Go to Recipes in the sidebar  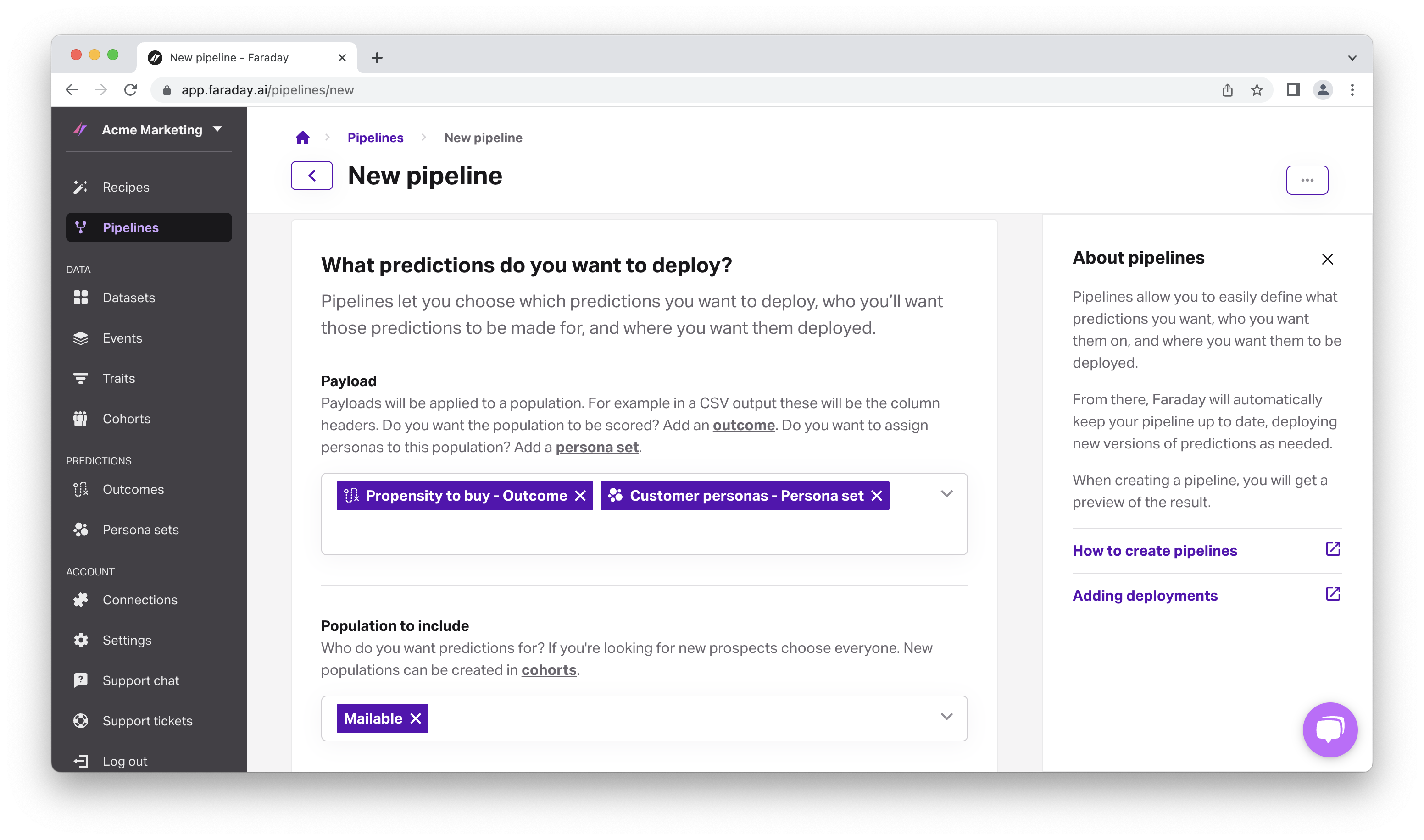coord(126,188)
